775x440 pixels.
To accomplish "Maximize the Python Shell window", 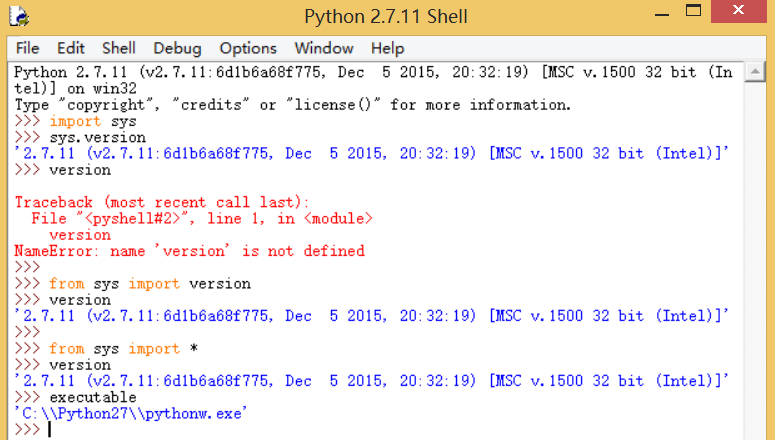I will pyautogui.click(x=693, y=10).
